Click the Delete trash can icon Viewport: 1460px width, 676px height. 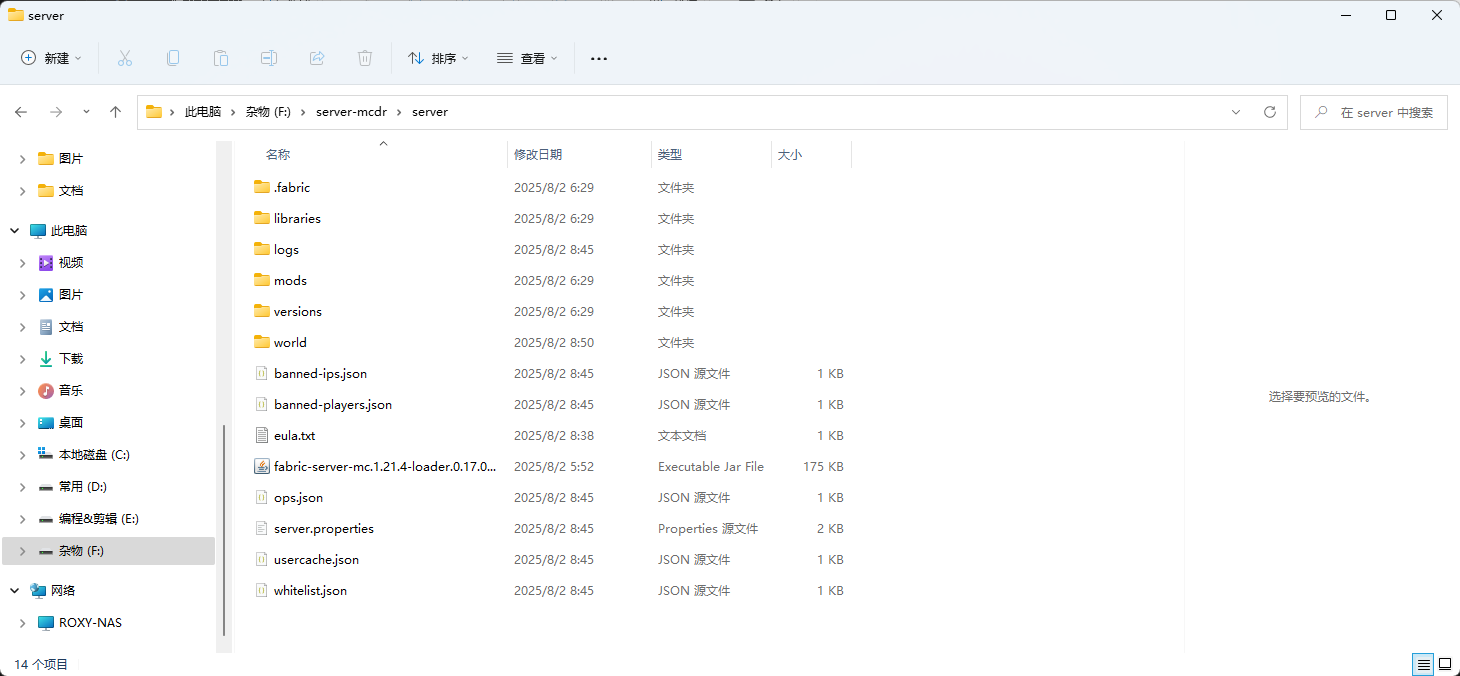pyautogui.click(x=365, y=59)
